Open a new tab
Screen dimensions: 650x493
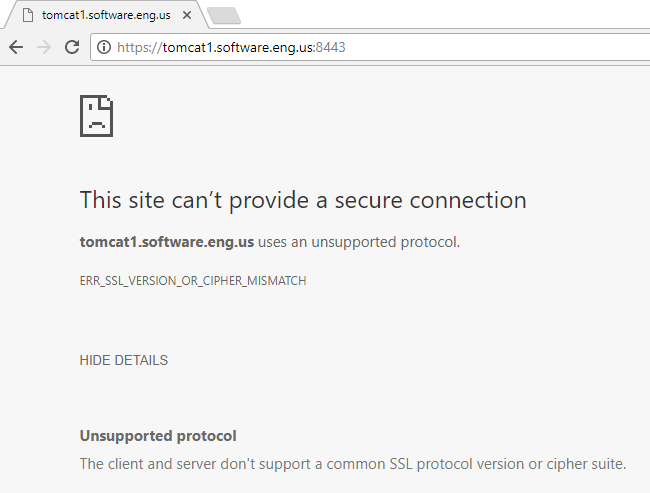click(x=223, y=15)
